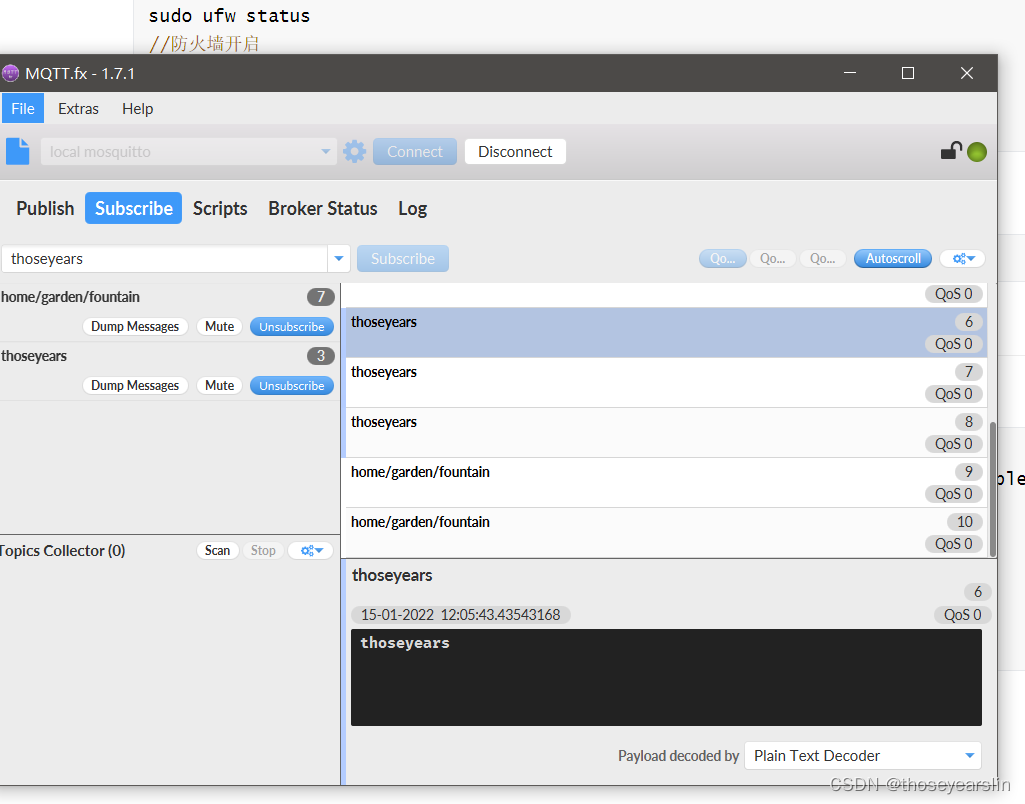Click the message list vertical scrollbar
The height and width of the screenshot is (804, 1025).
coord(992,489)
